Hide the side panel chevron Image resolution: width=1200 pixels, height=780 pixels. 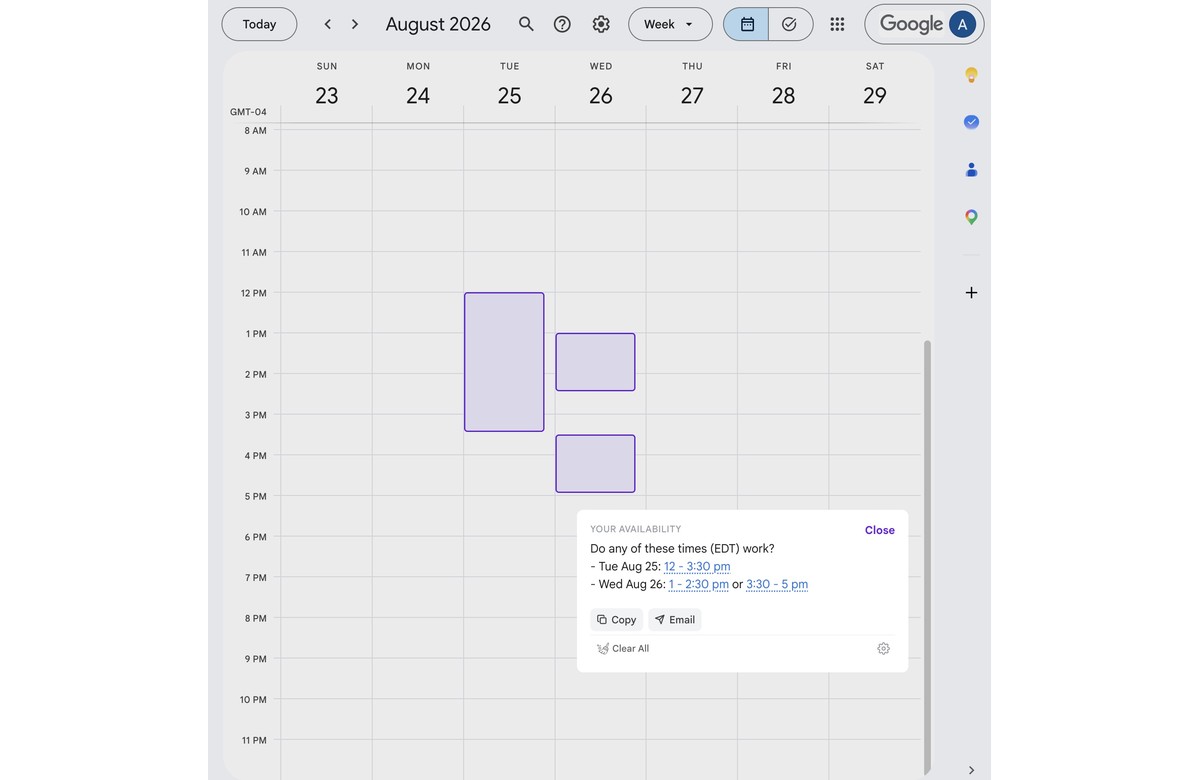point(971,770)
